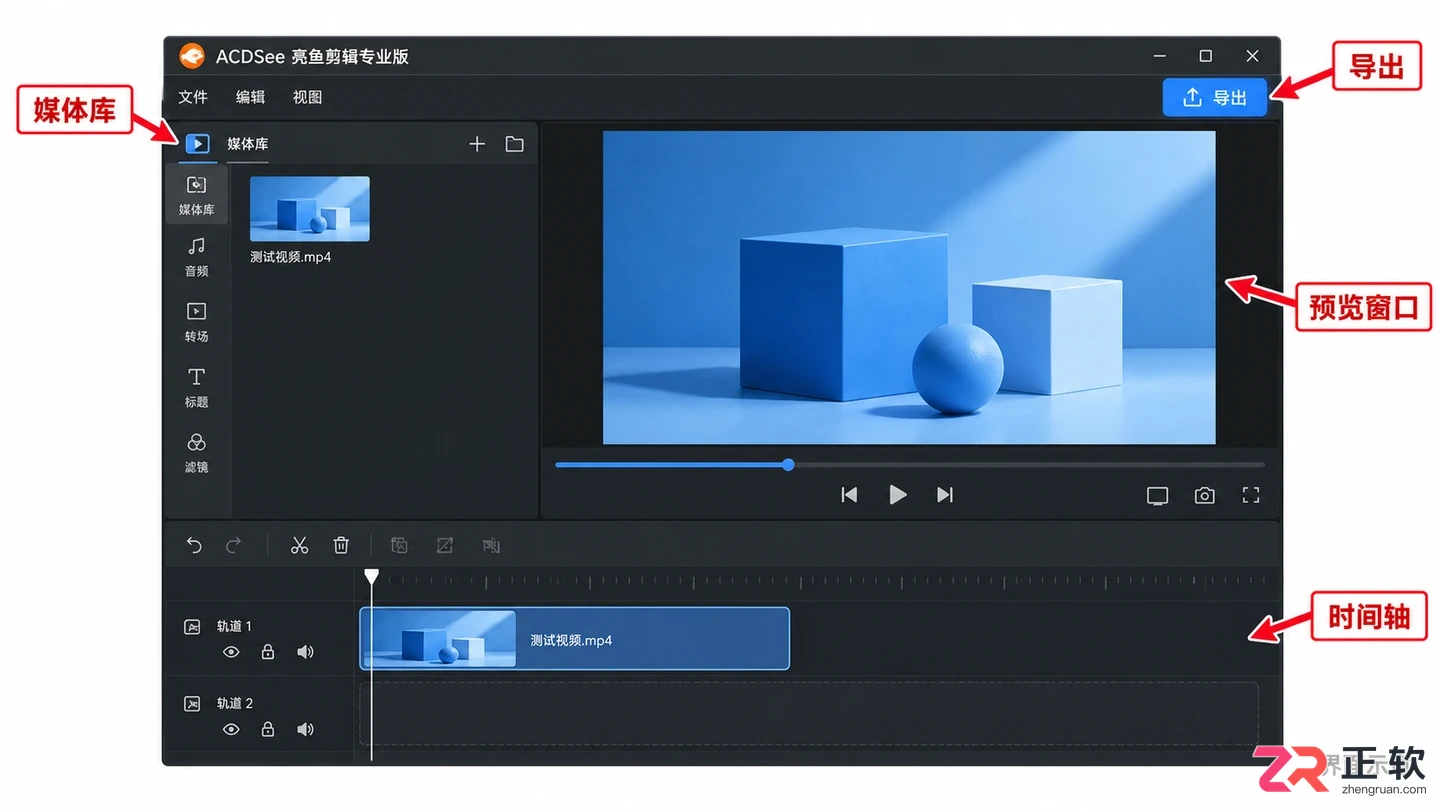Select the 测试视频.mp4 clip on timeline
Image resolution: width=1440 pixels, height=810 pixels.
click(575, 639)
